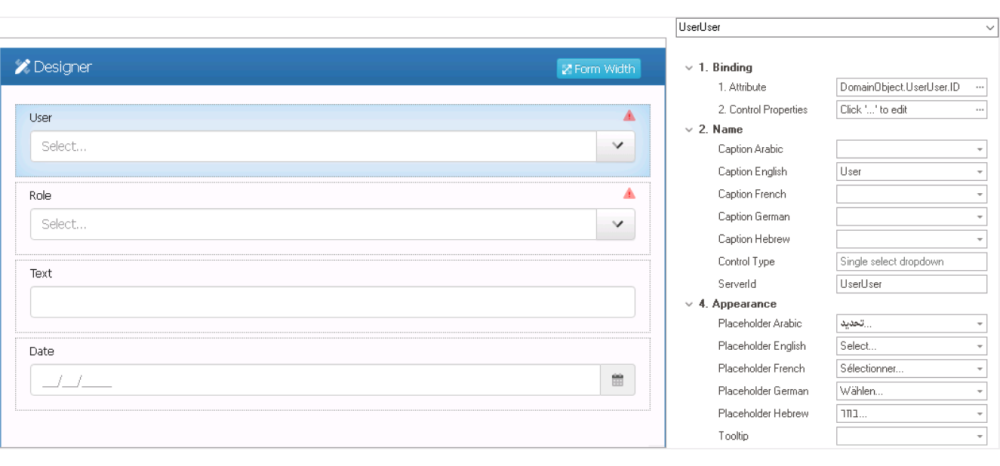The height and width of the screenshot is (466, 1000).
Task: Click the red warning icon on User field
Action: tap(629, 115)
